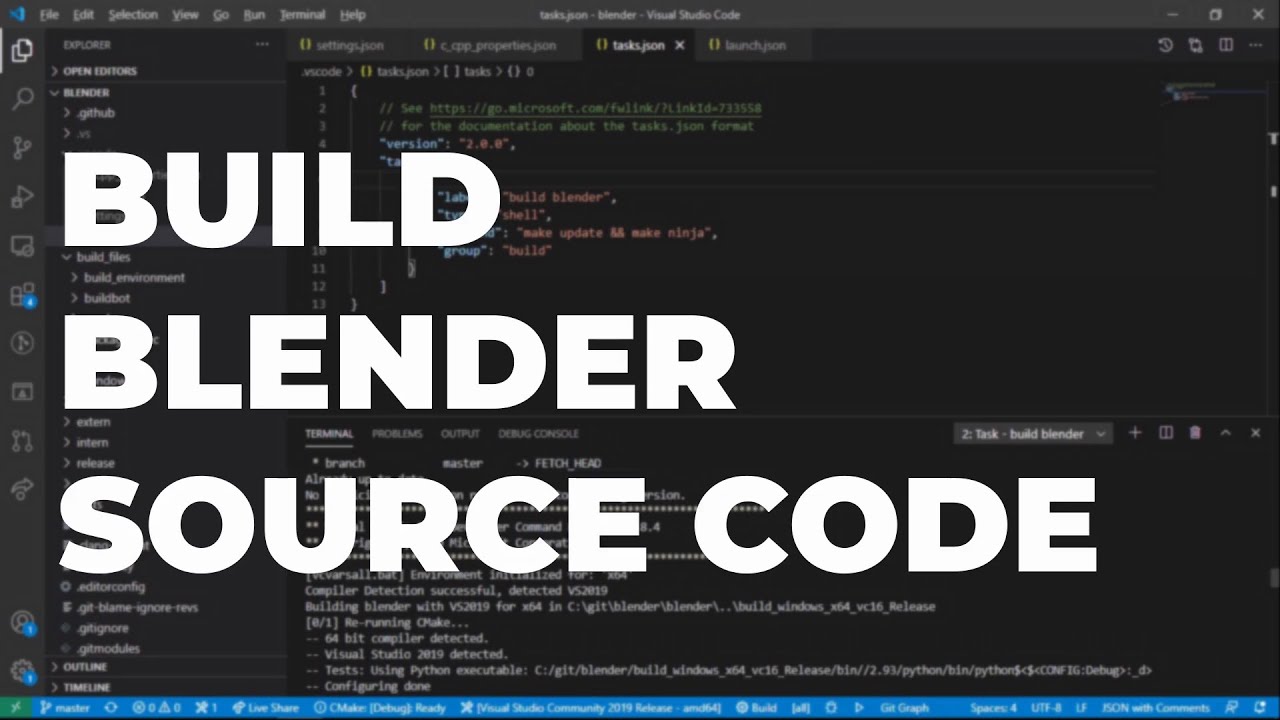Screen dimensions: 1280x720
Task: Click Live Share in status bar
Action: pyautogui.click(x=265, y=708)
